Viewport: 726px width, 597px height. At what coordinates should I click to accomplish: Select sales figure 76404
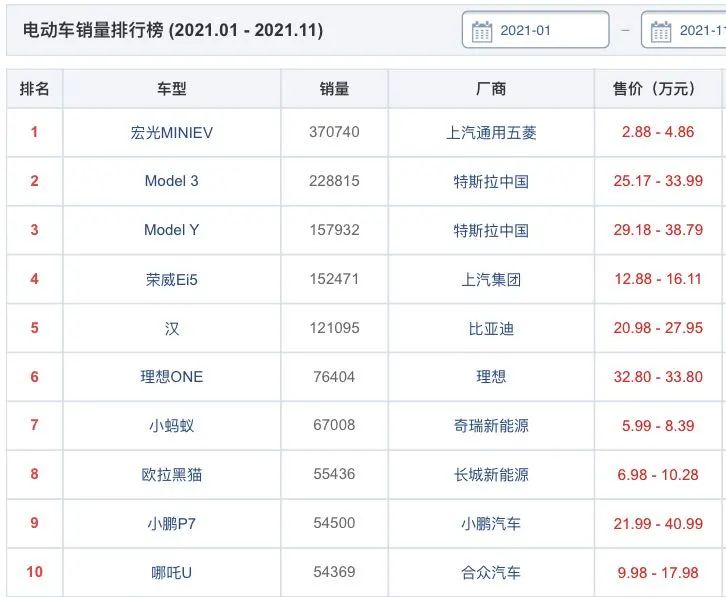[x=334, y=377]
